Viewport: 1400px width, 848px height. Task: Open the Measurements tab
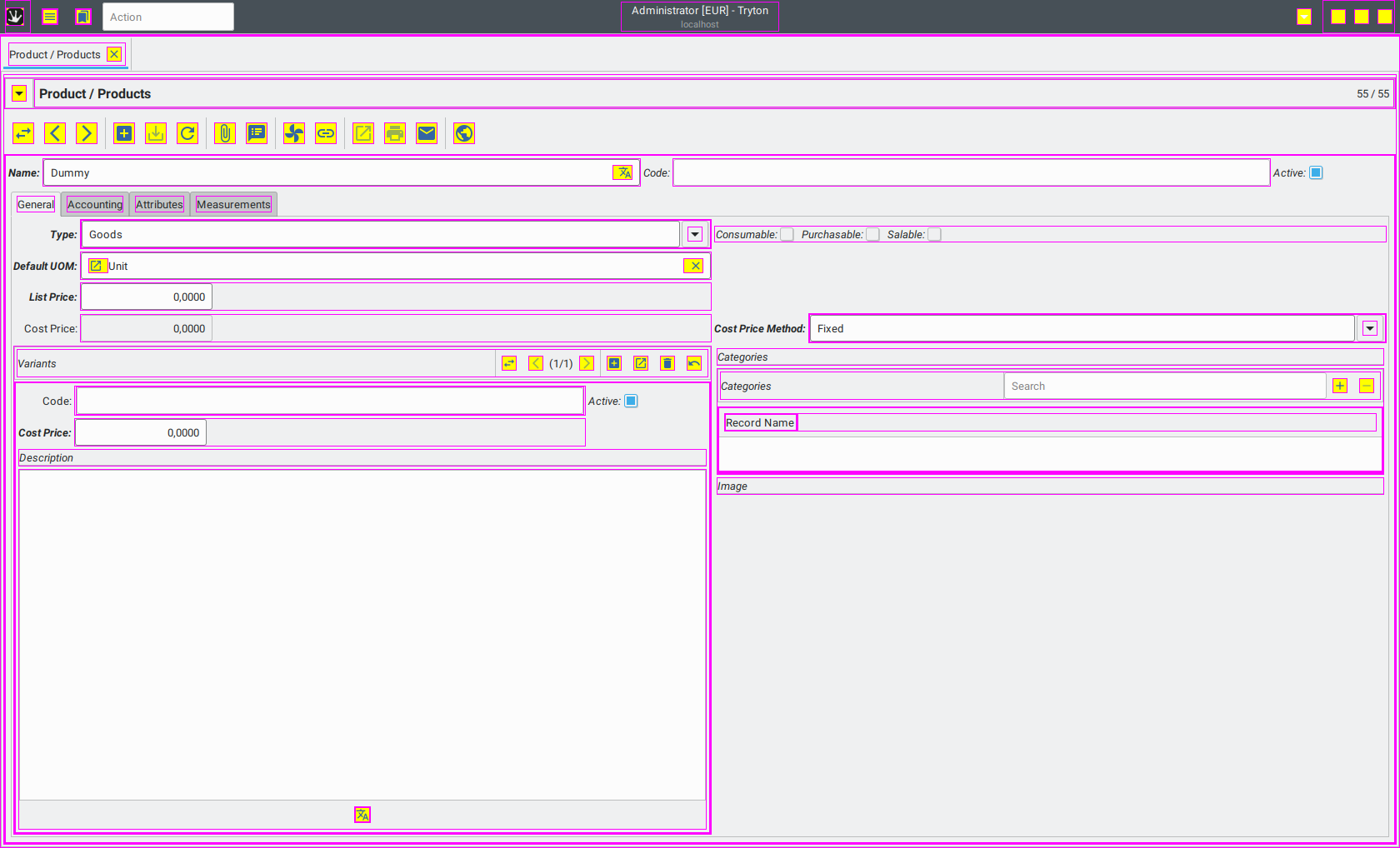pyautogui.click(x=233, y=205)
